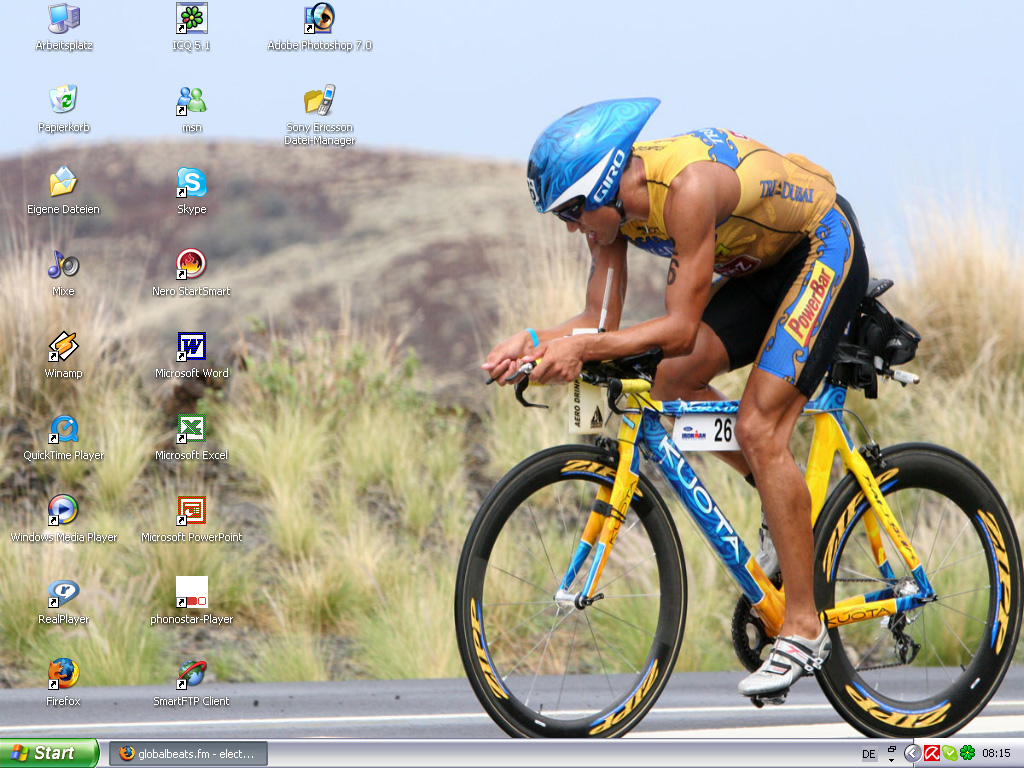Click the Nero StartSmart icon
This screenshot has height=768, width=1024.
(x=191, y=264)
